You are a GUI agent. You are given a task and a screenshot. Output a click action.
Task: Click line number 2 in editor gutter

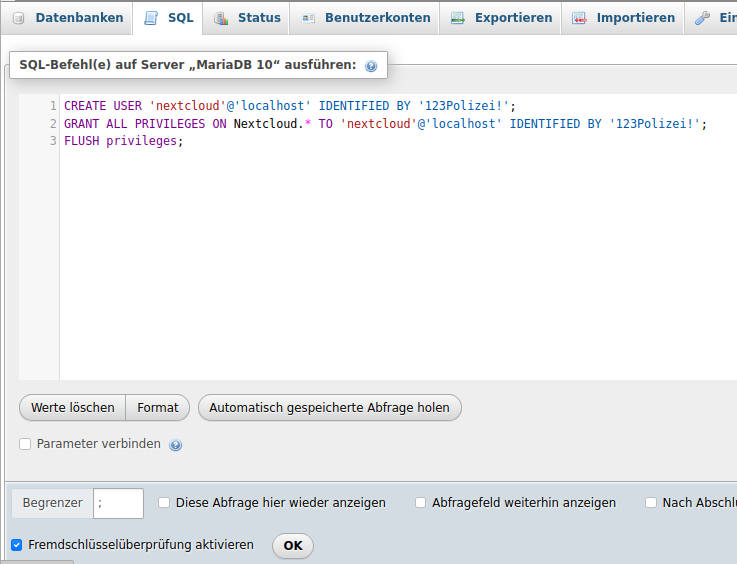pos(53,124)
